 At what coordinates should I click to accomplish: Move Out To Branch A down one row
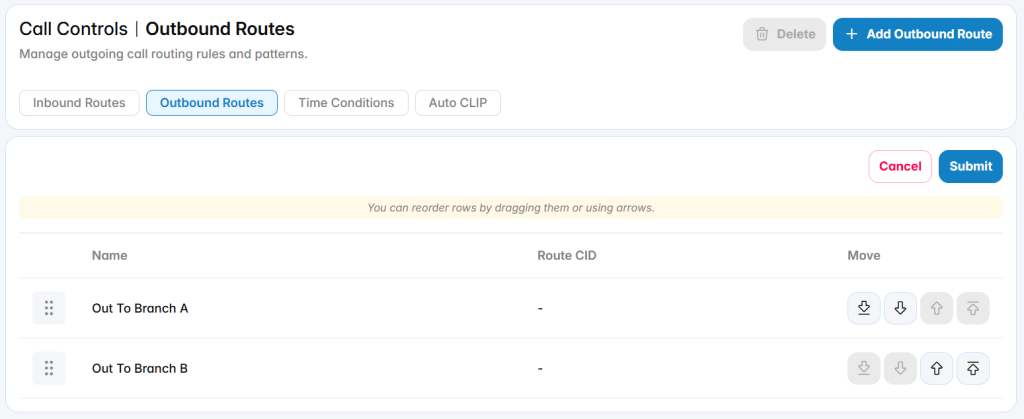901,308
